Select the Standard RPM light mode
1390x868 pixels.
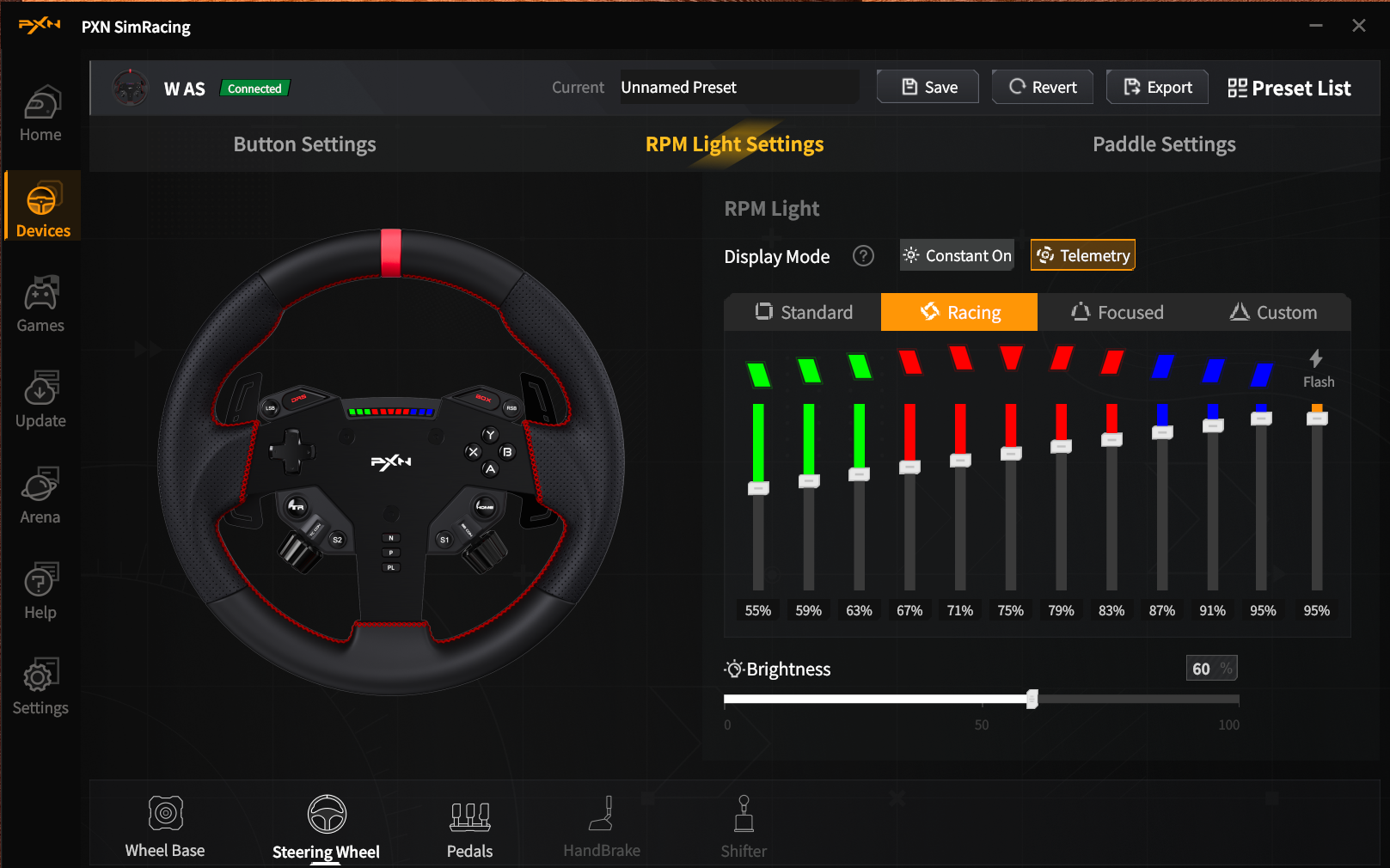click(803, 313)
